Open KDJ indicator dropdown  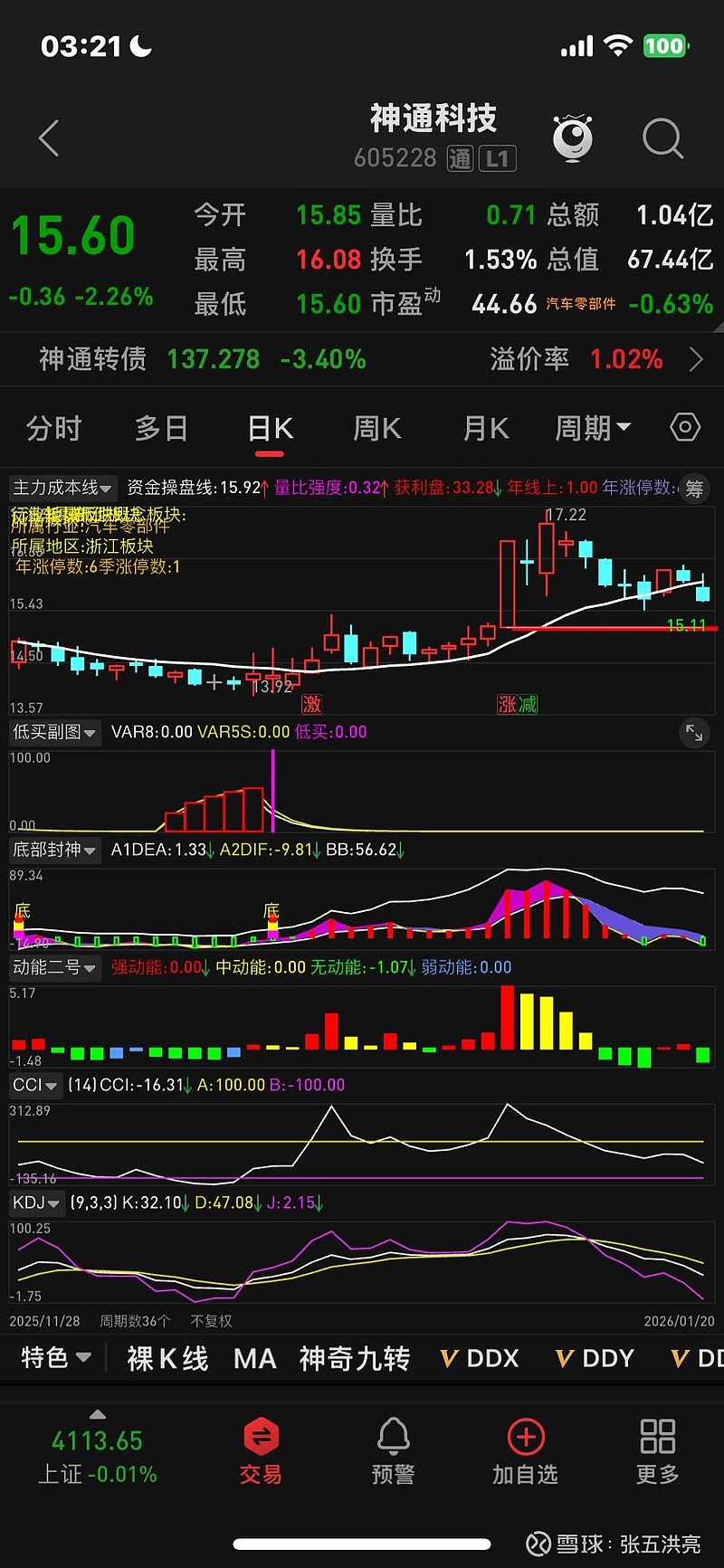tap(36, 1202)
